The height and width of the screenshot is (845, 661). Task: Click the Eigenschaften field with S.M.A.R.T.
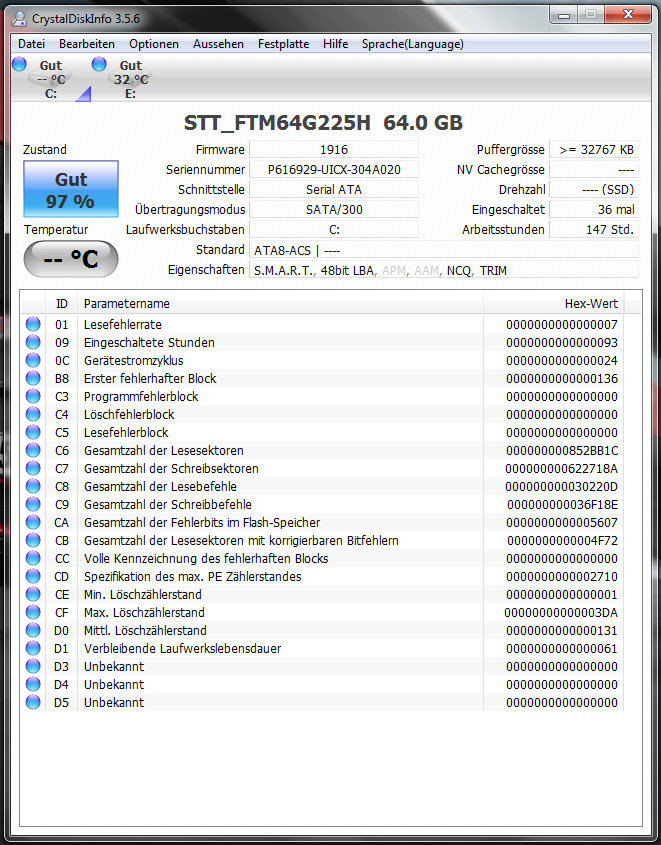tap(444, 270)
